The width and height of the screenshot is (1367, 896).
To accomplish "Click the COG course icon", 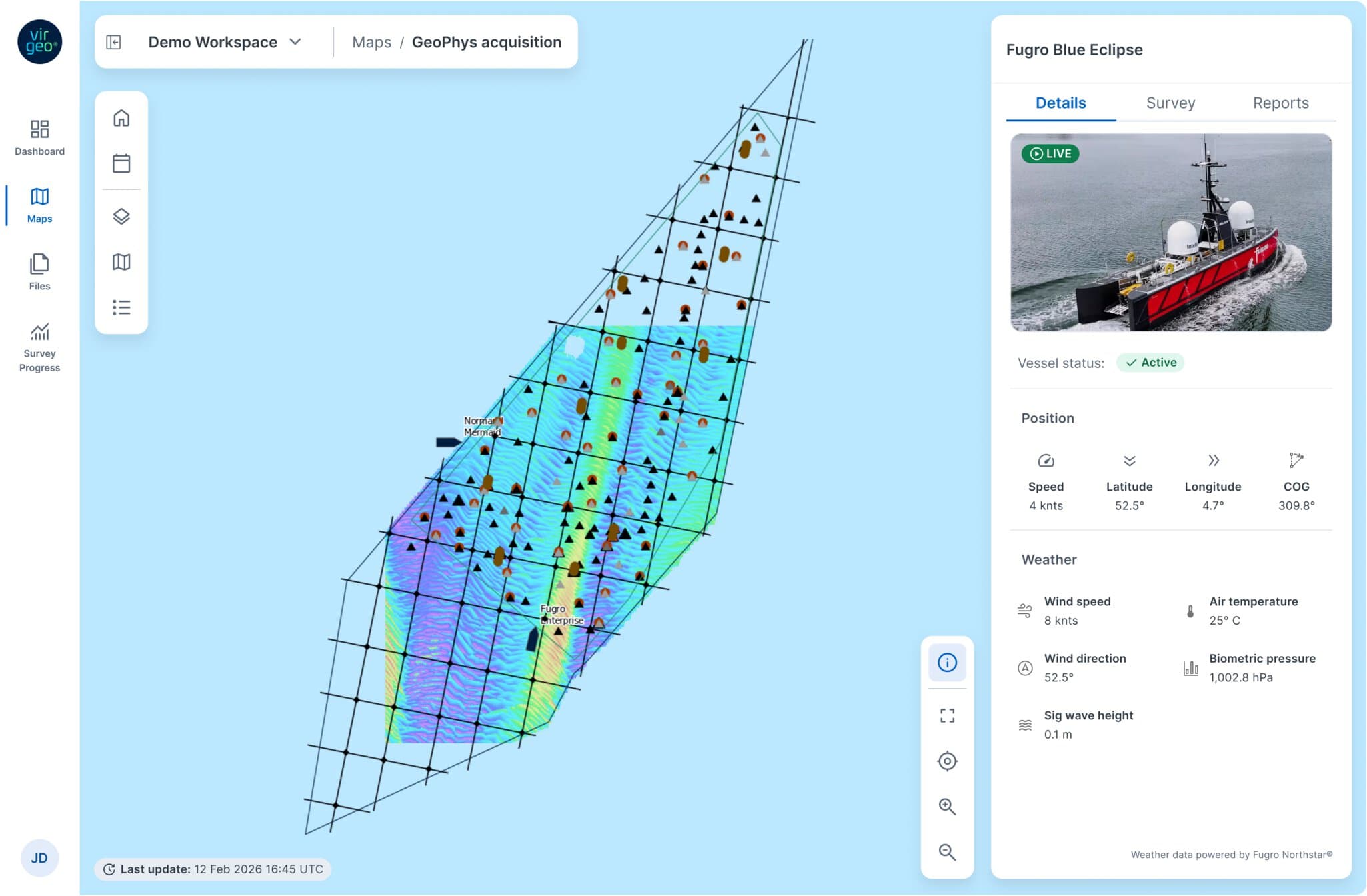I will click(x=1296, y=460).
